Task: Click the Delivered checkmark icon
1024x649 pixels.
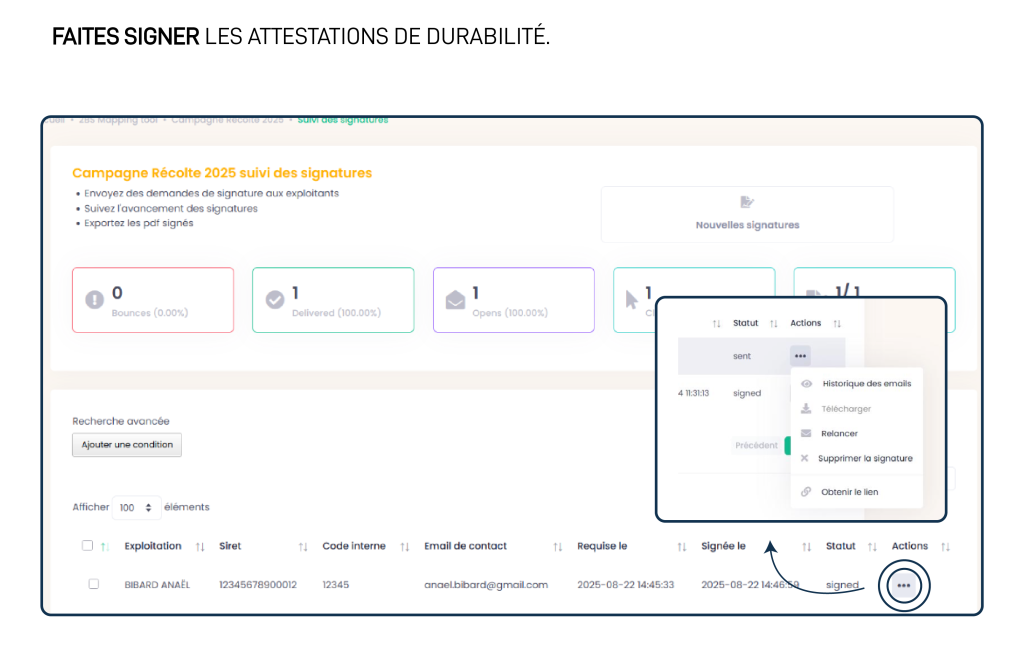Action: point(275,299)
